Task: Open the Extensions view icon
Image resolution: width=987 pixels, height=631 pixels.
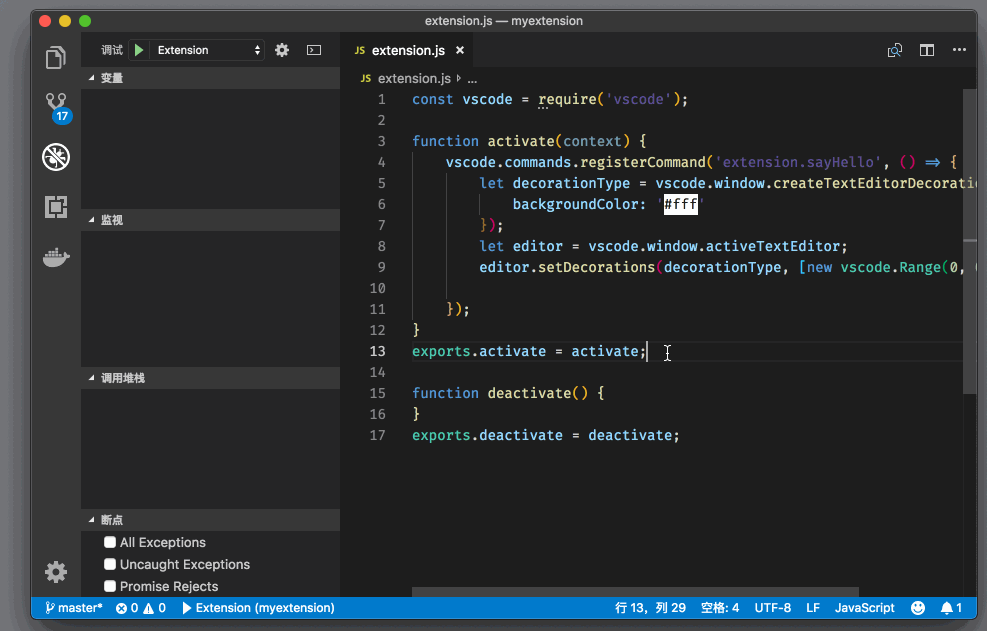Action: coord(56,207)
